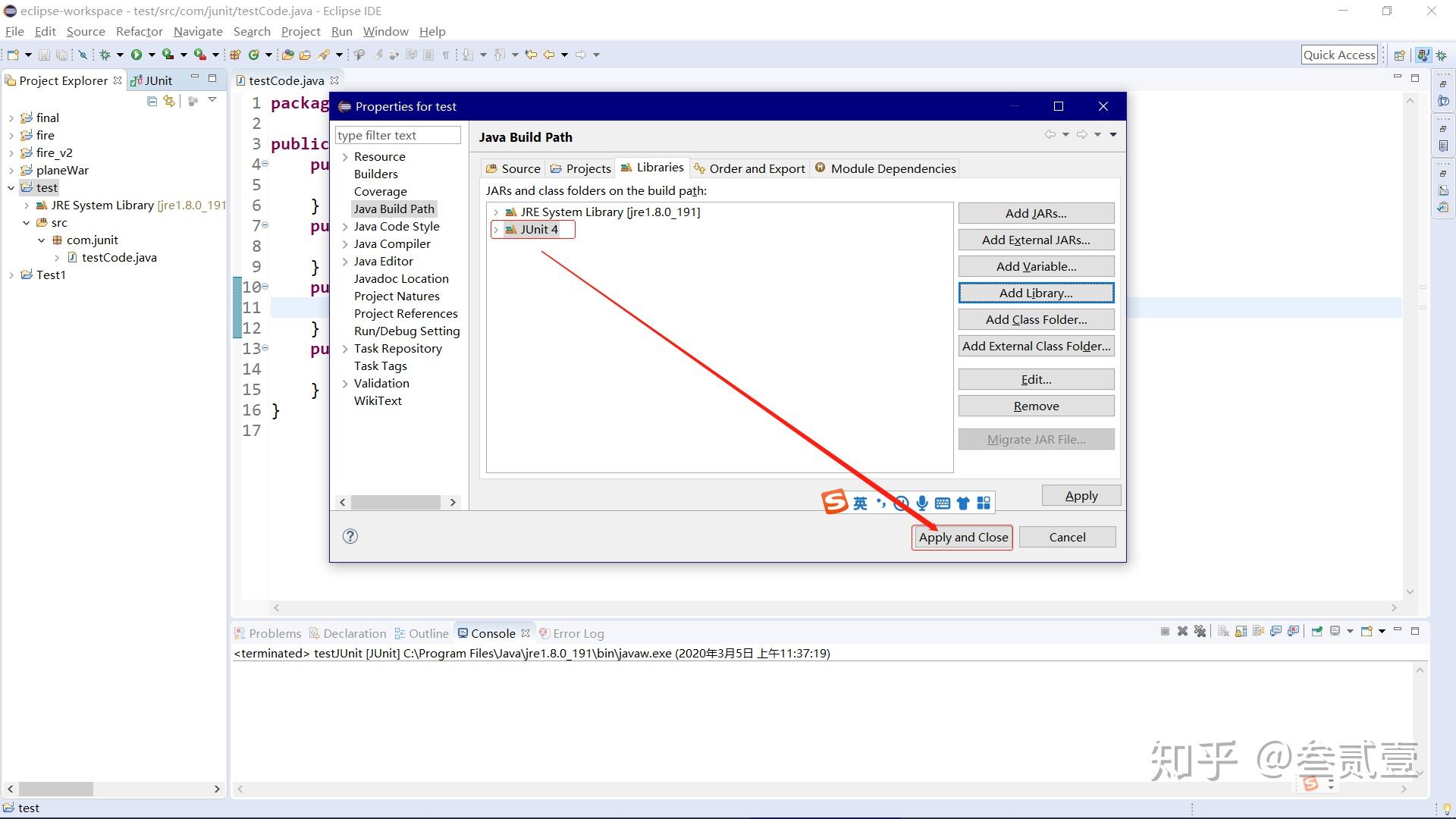This screenshot has width=1456, height=819.
Task: Expand the JUnit 4 library entry
Action: [x=496, y=230]
